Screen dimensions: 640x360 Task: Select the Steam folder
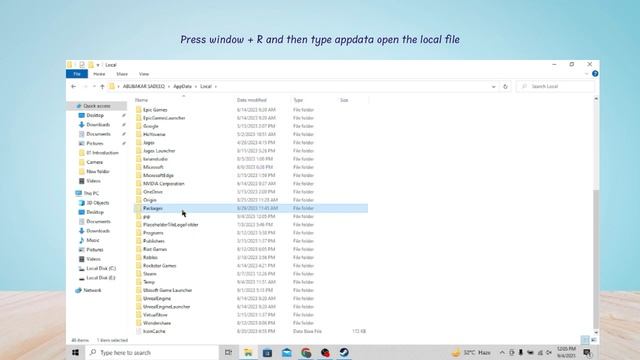coord(150,273)
